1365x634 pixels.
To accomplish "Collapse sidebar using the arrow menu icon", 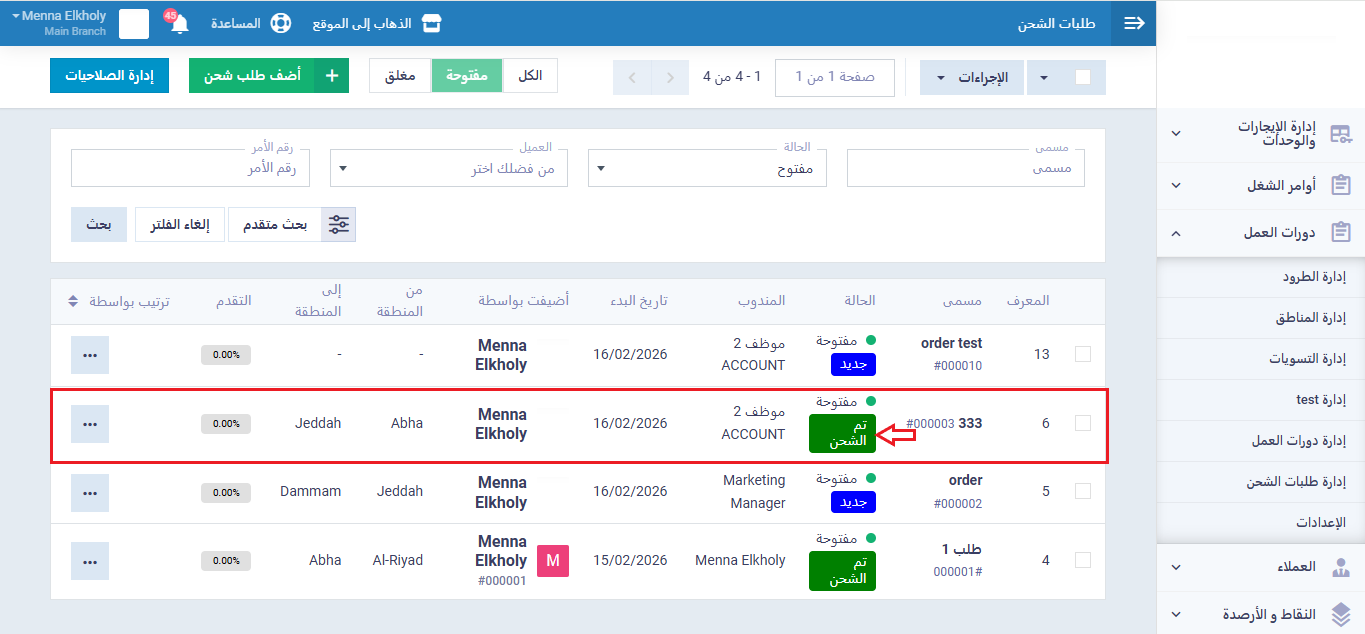I will (x=1134, y=23).
